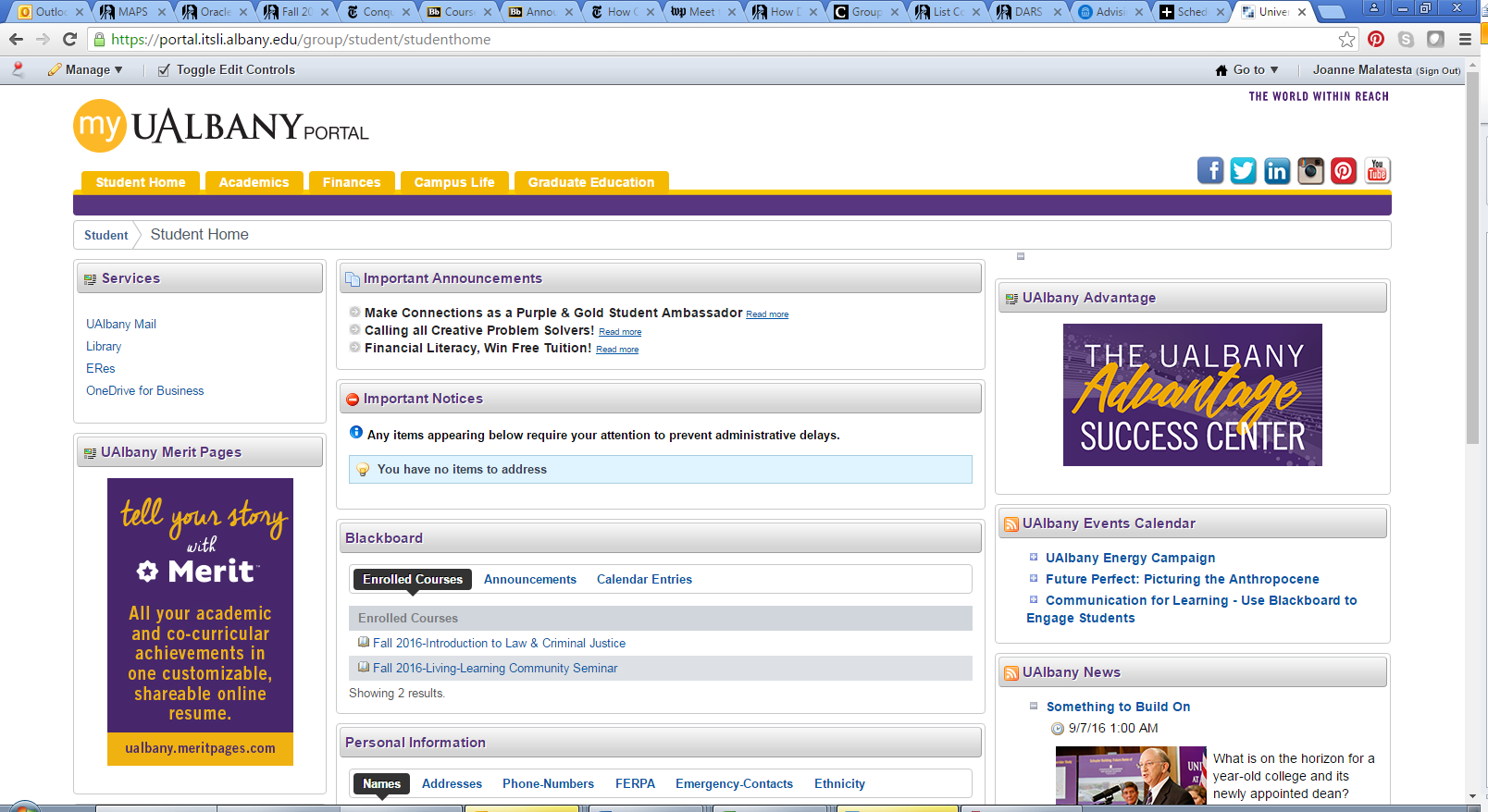The height and width of the screenshot is (812, 1488).
Task: Expand the Financial Literacy announcement bullet
Action: (x=354, y=347)
